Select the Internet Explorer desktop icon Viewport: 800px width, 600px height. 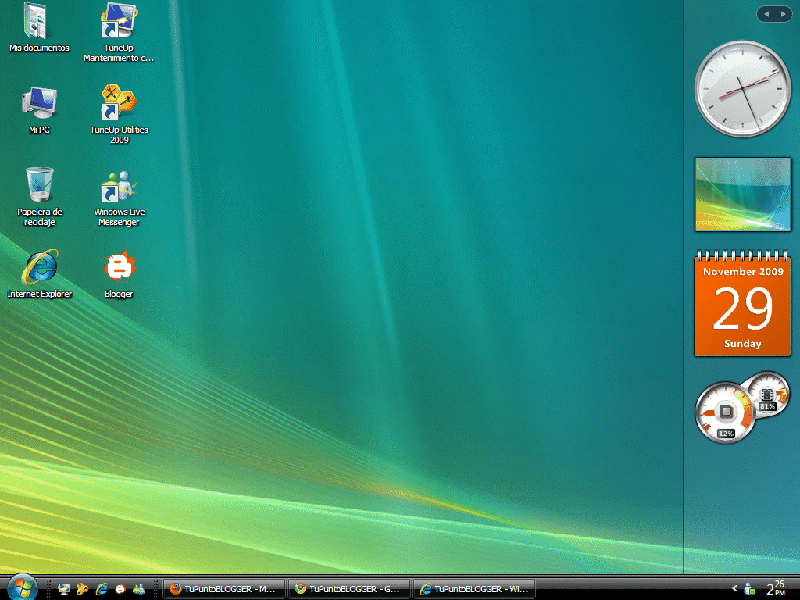point(40,274)
